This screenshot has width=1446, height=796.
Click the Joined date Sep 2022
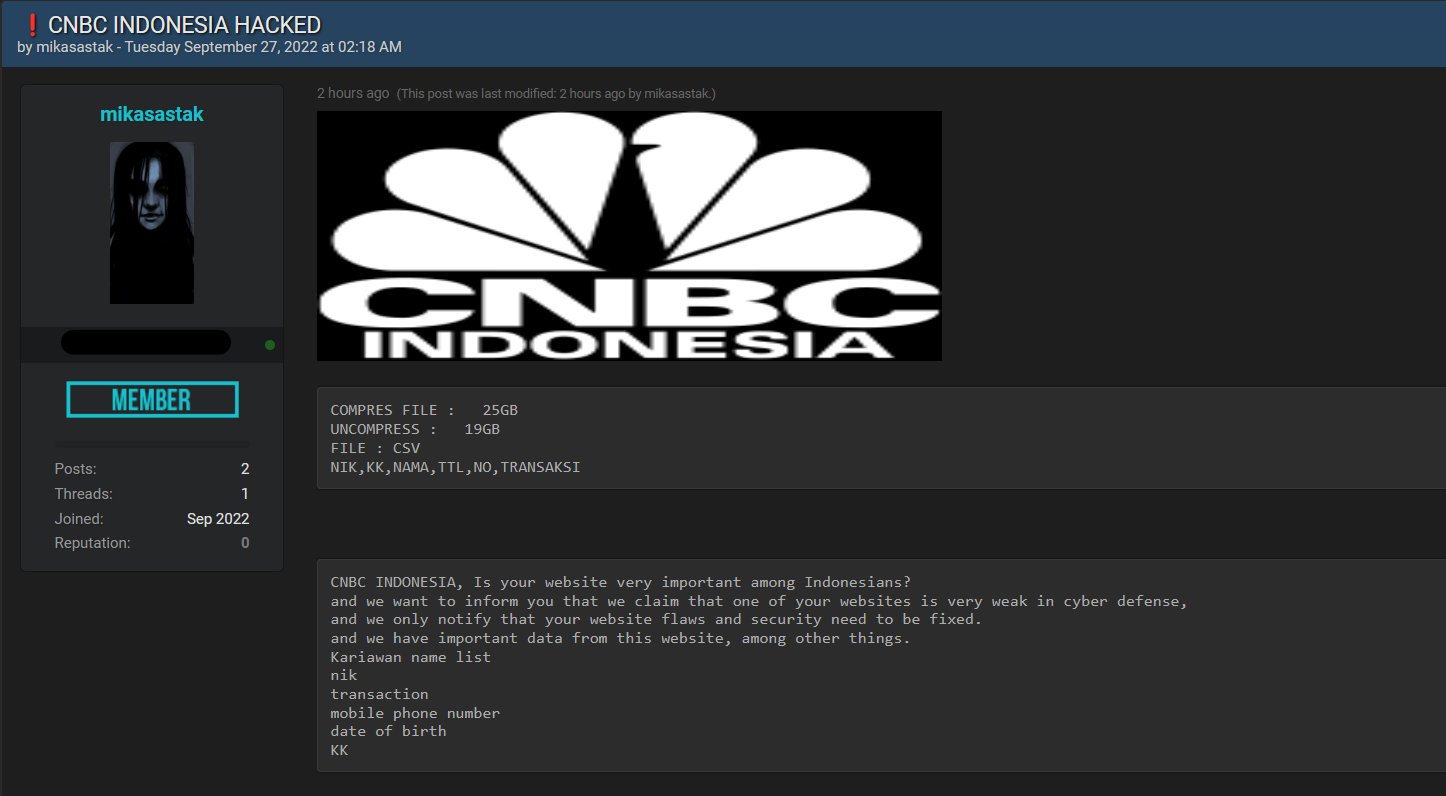[218, 519]
